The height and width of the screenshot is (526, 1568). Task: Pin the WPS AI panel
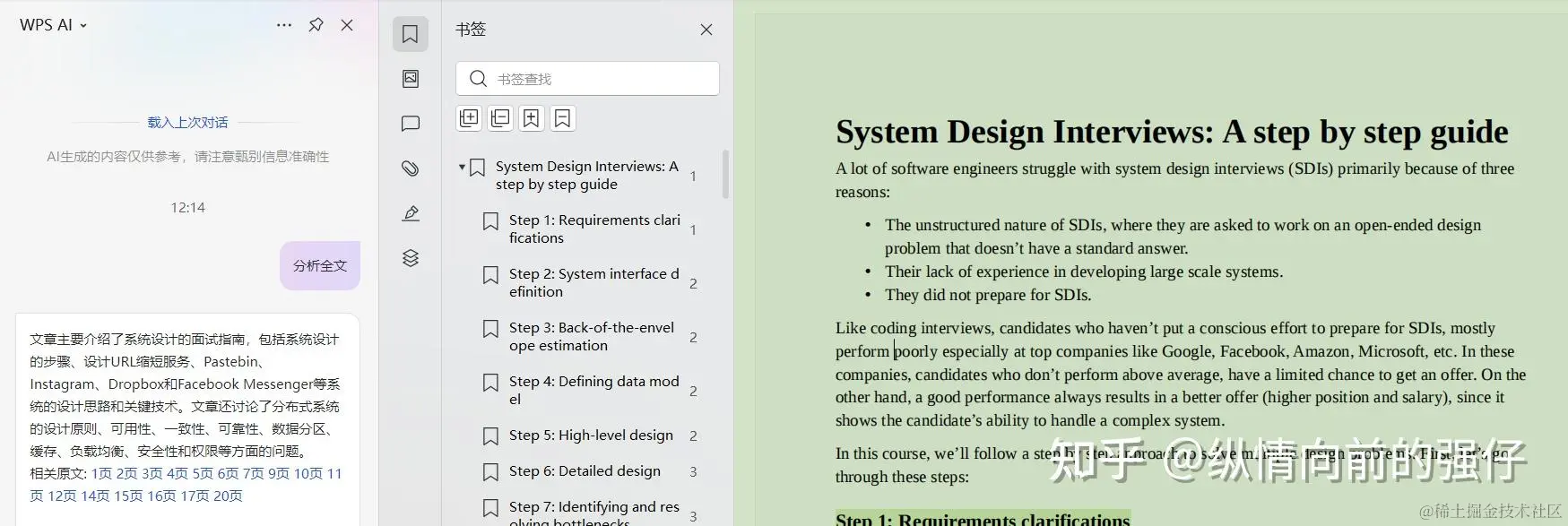point(316,25)
